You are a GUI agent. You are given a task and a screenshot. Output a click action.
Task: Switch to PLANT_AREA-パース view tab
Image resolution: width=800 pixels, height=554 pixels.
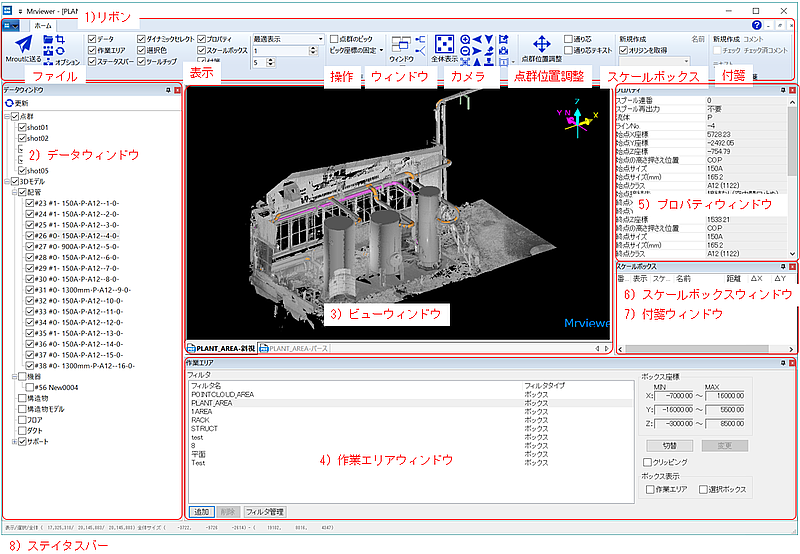coord(294,348)
